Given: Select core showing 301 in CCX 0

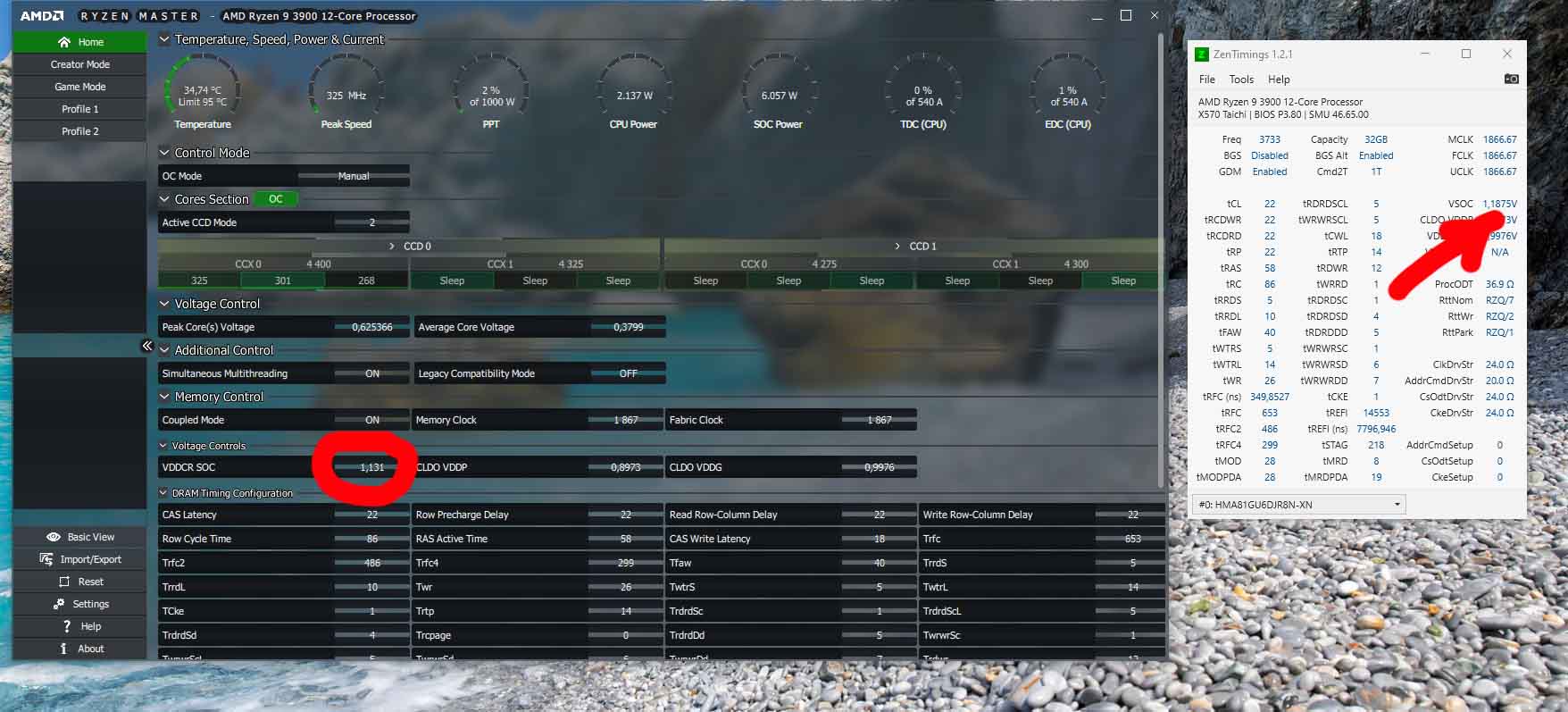Looking at the screenshot, I should tap(283, 281).
